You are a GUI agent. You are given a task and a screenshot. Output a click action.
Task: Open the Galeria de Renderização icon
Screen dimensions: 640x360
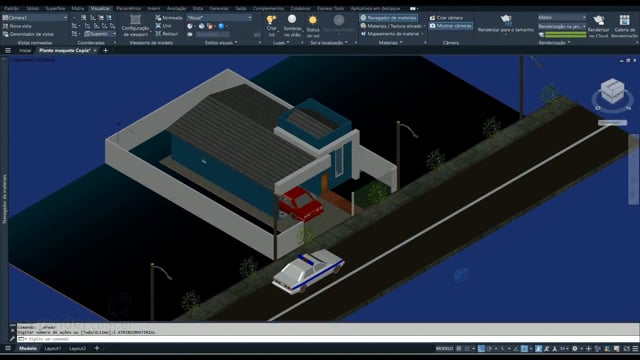(624, 20)
